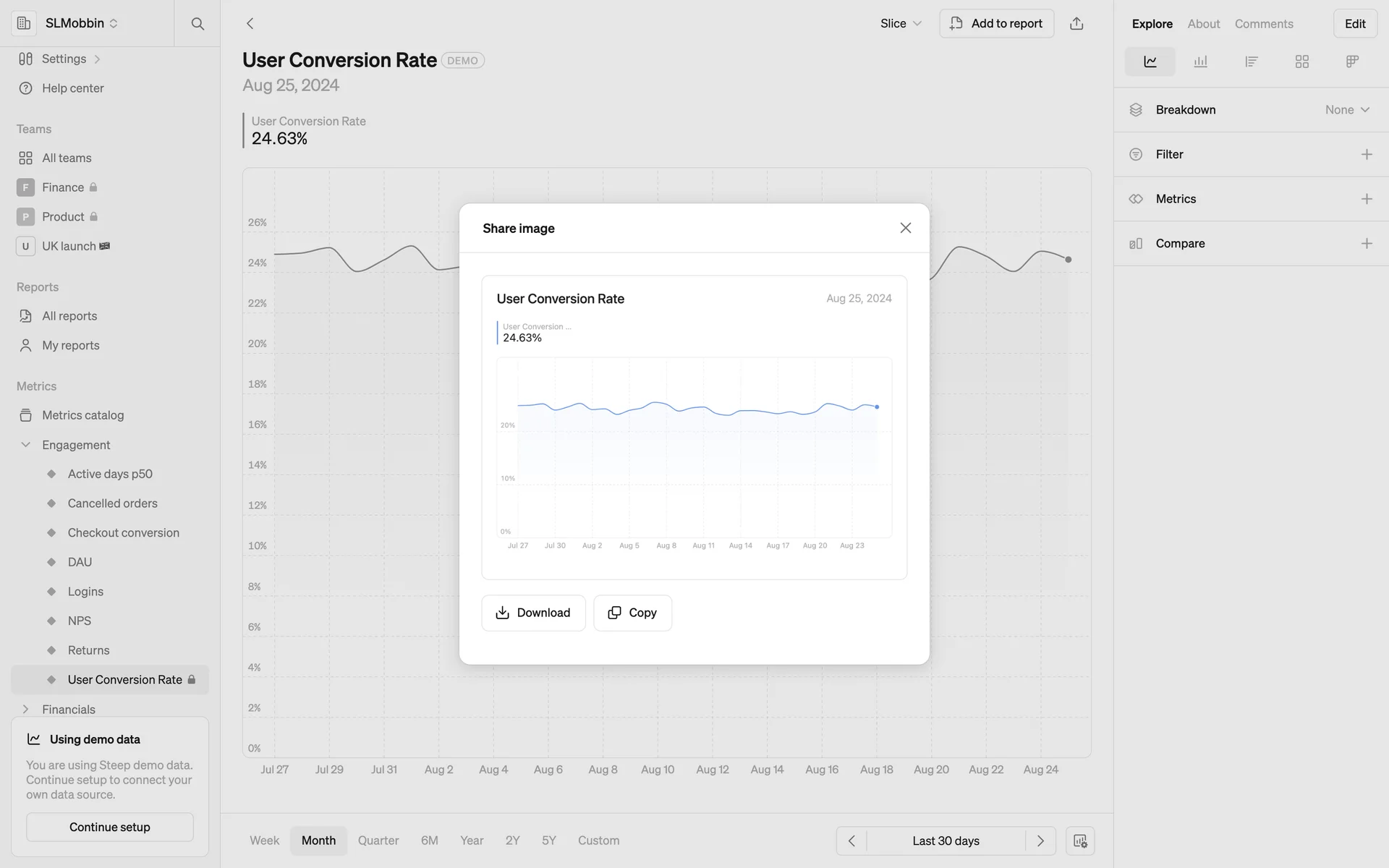Go to previous 30-day period
Viewport: 1389px width, 868px height.
pos(851,841)
